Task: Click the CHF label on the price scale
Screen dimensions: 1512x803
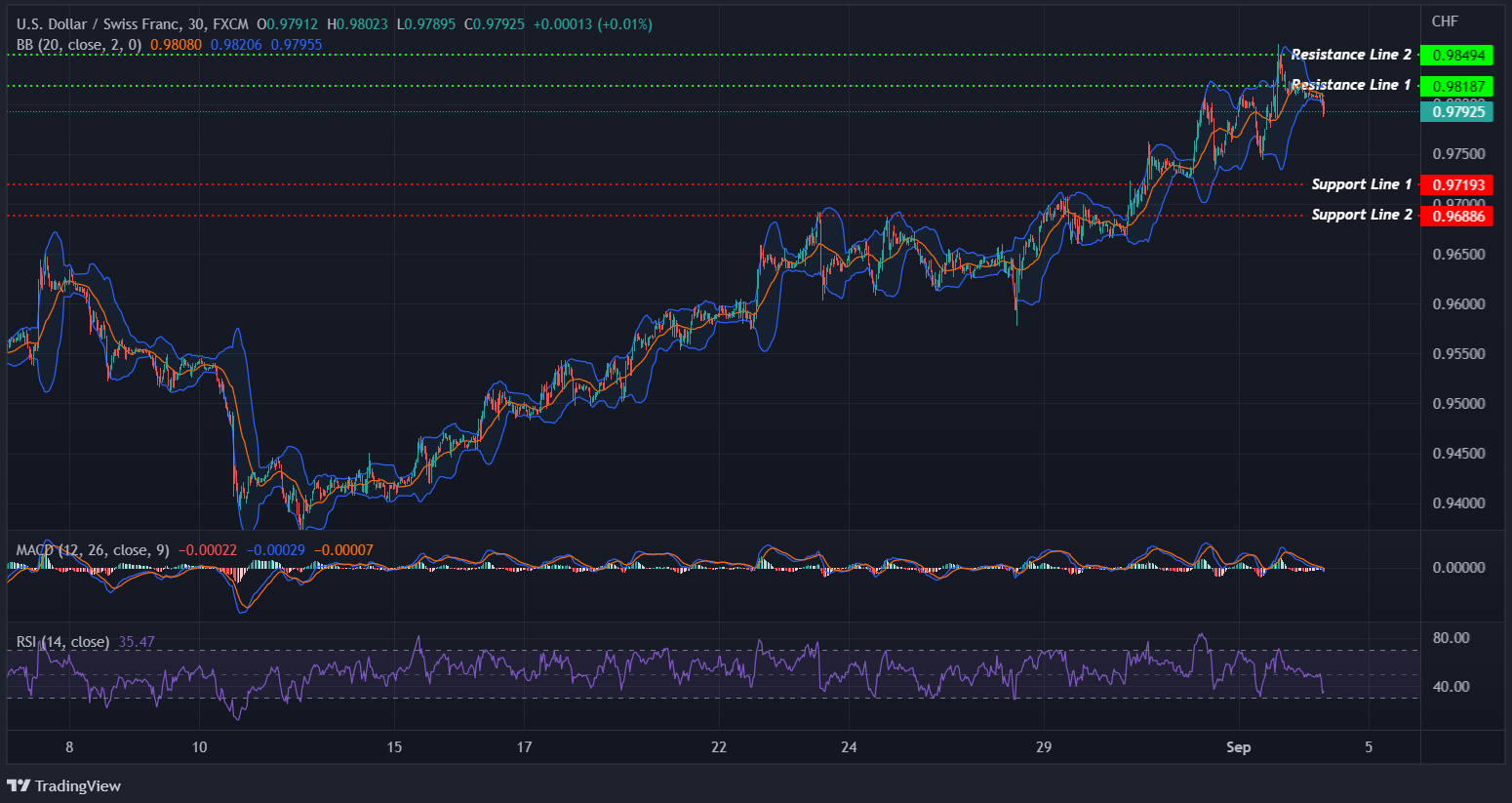Action: click(x=1446, y=20)
